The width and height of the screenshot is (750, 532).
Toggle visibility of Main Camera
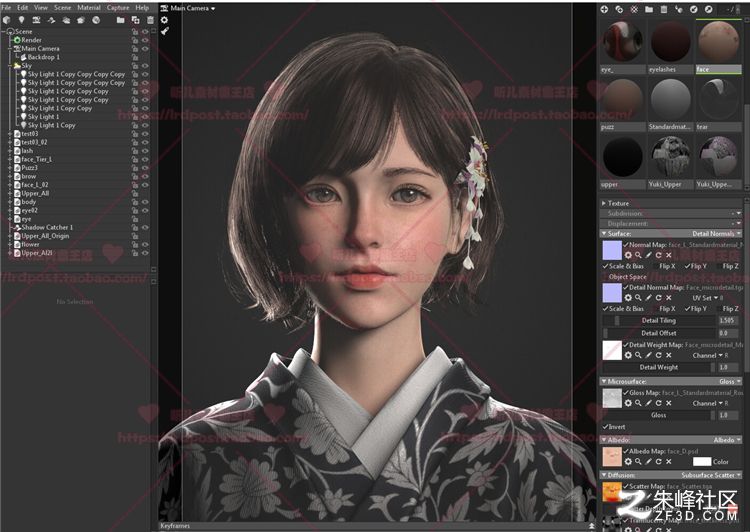point(145,49)
